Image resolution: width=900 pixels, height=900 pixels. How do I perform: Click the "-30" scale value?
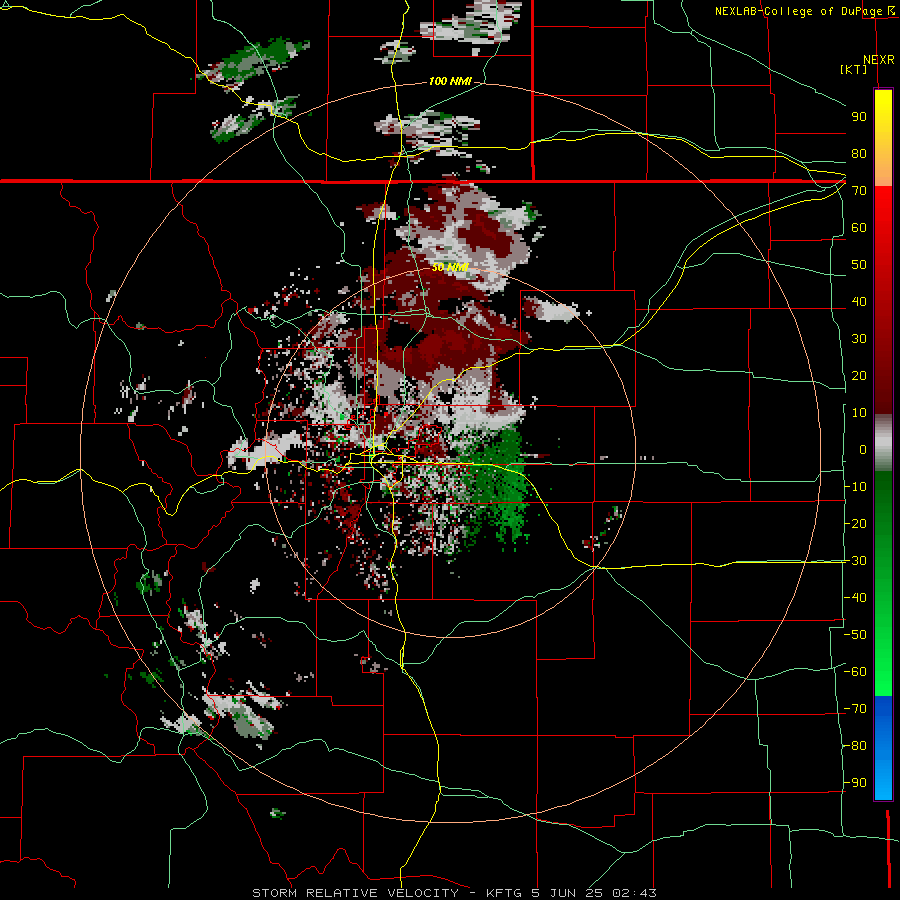pyautogui.click(x=856, y=561)
